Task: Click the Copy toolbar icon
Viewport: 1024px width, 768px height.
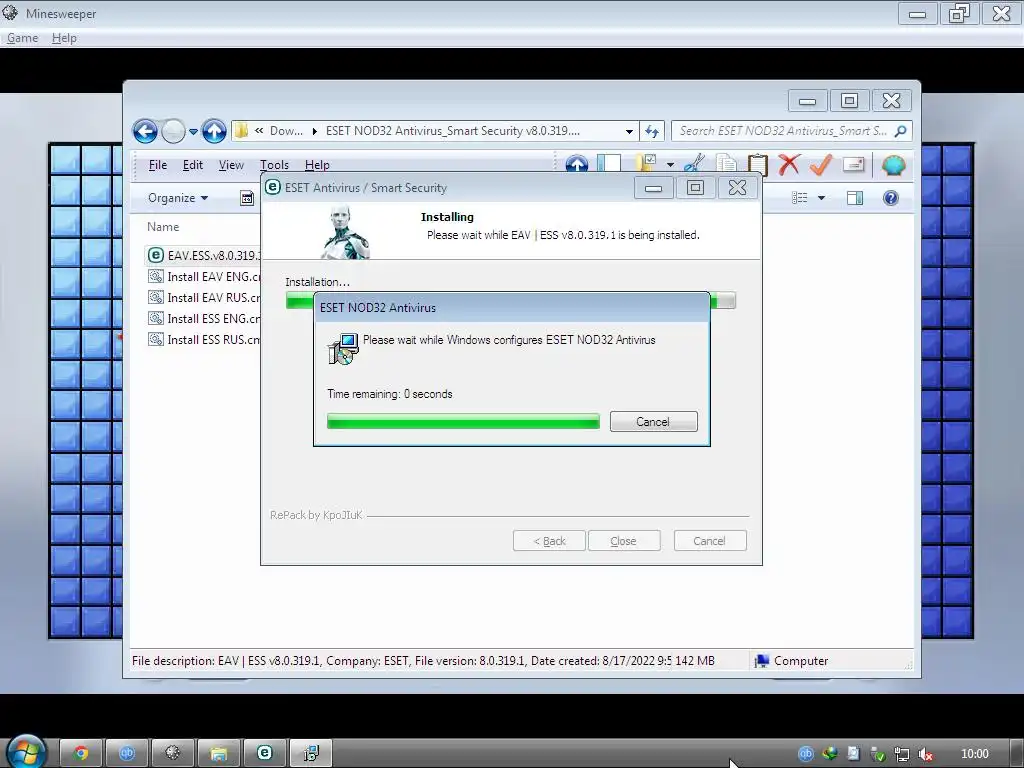Action: click(x=726, y=163)
